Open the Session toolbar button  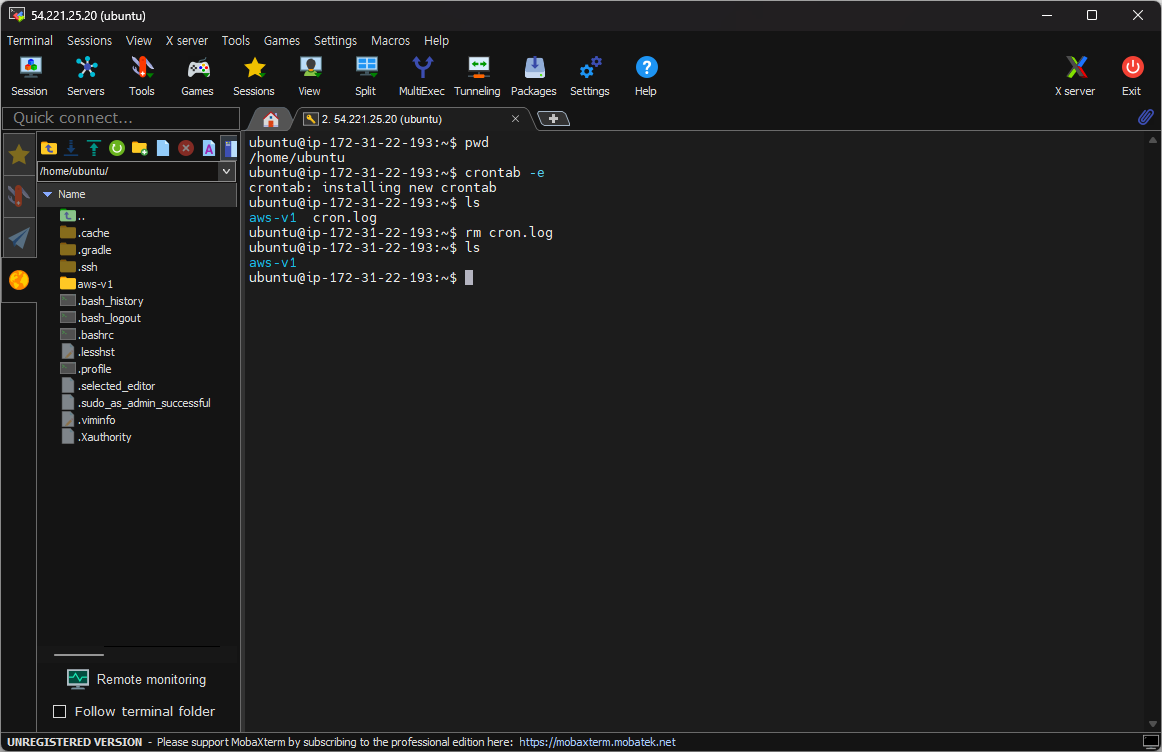30,76
